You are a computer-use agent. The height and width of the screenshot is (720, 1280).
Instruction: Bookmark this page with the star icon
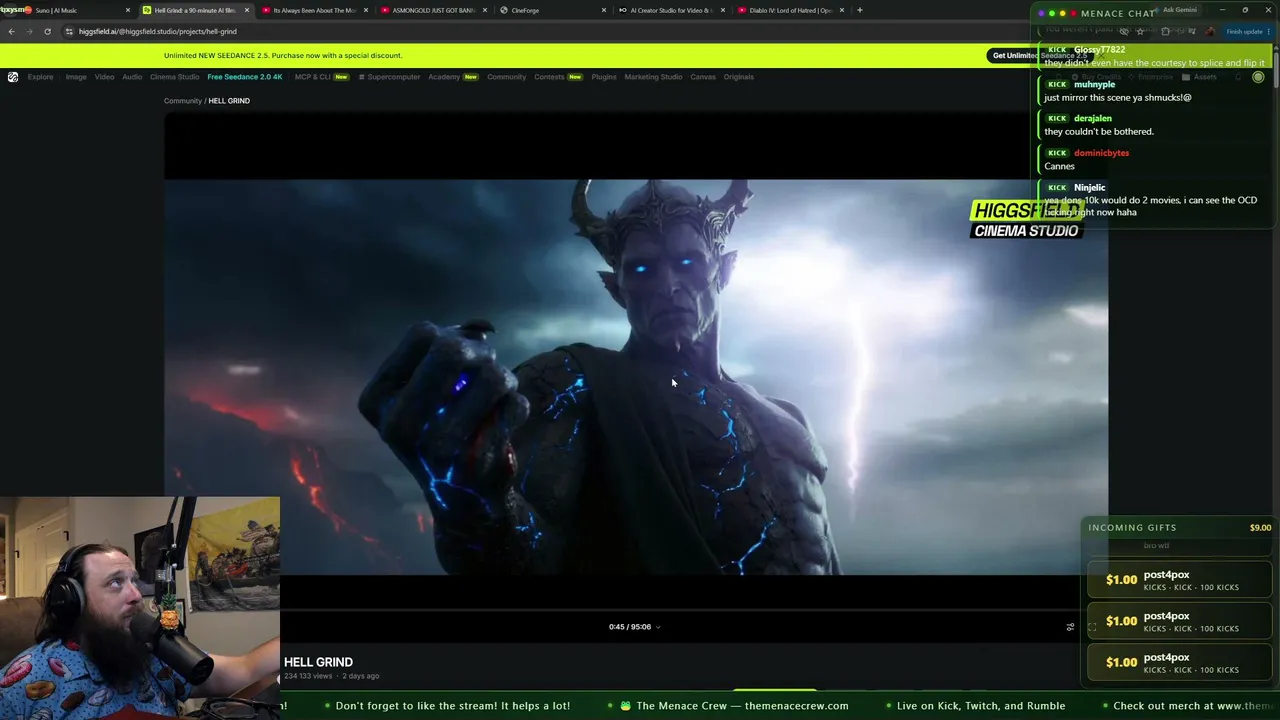[1140, 31]
